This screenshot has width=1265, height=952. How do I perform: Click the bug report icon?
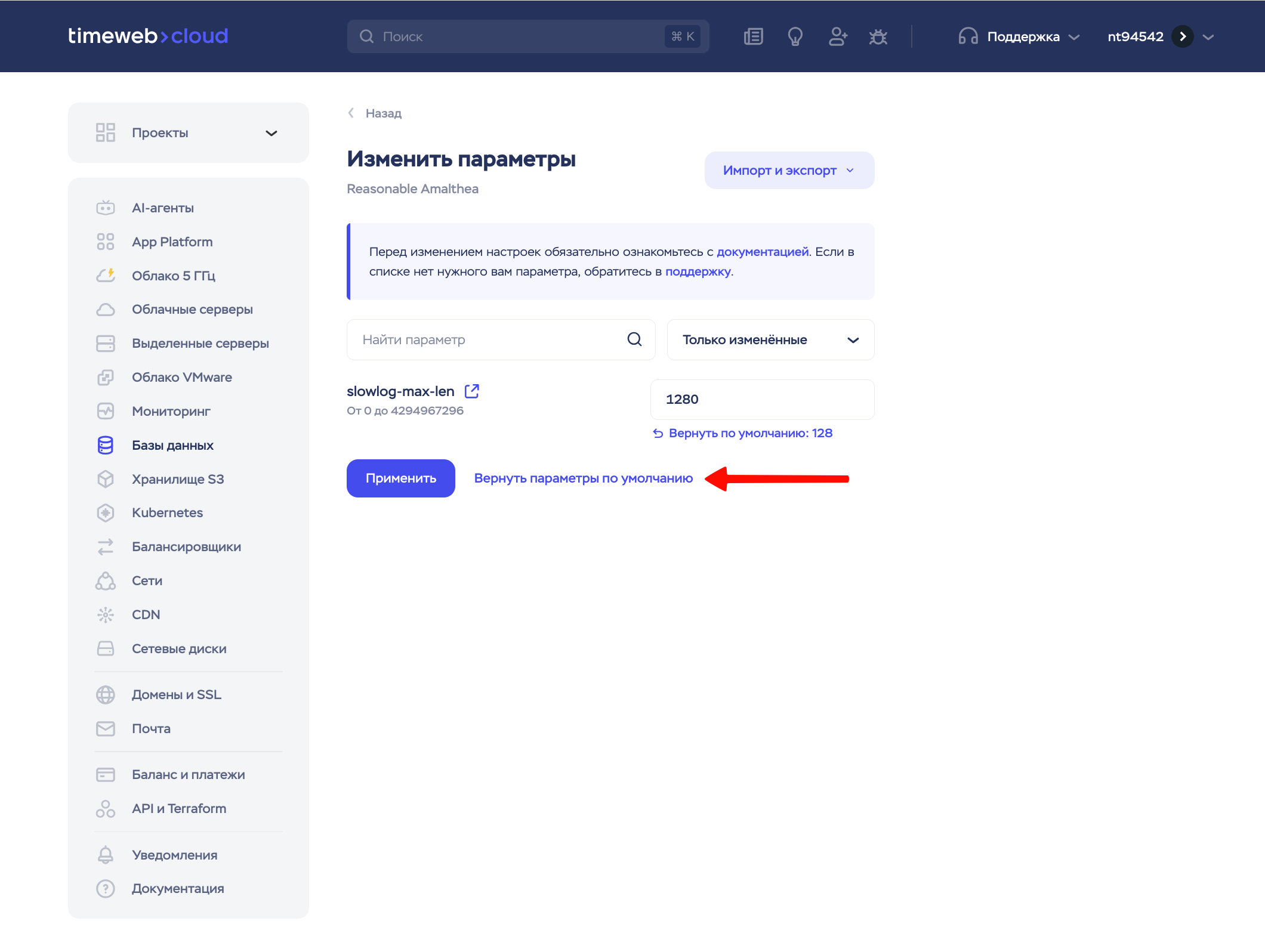(878, 37)
